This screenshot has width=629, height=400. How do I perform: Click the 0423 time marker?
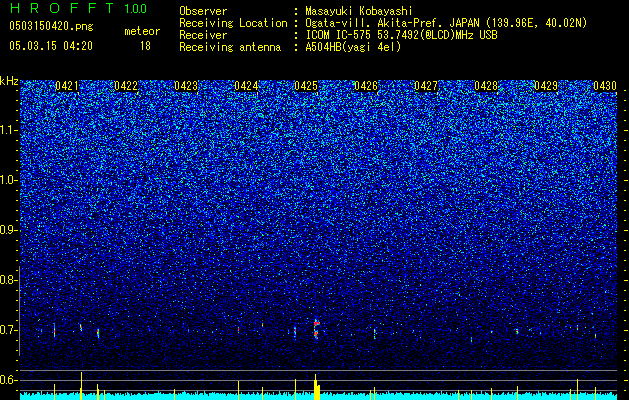tap(186, 86)
